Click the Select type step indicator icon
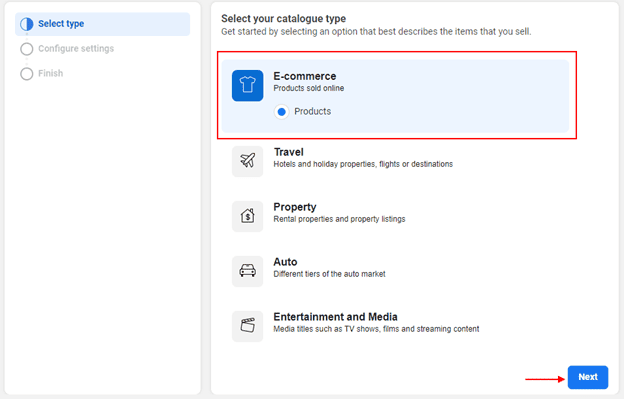Viewport: 624px width, 399px height. pyautogui.click(x=27, y=24)
